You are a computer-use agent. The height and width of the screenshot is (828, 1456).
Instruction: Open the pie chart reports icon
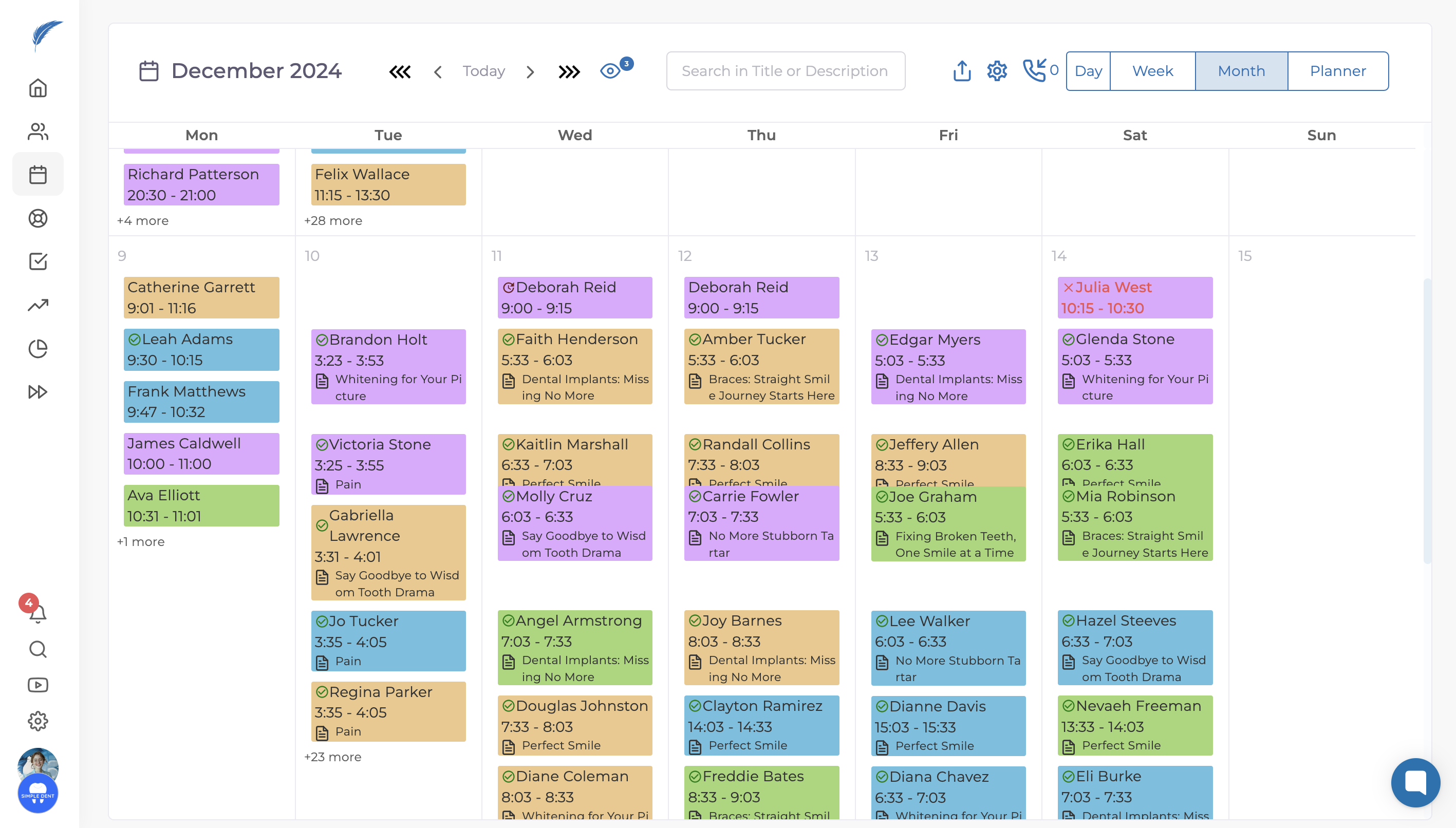tap(38, 349)
